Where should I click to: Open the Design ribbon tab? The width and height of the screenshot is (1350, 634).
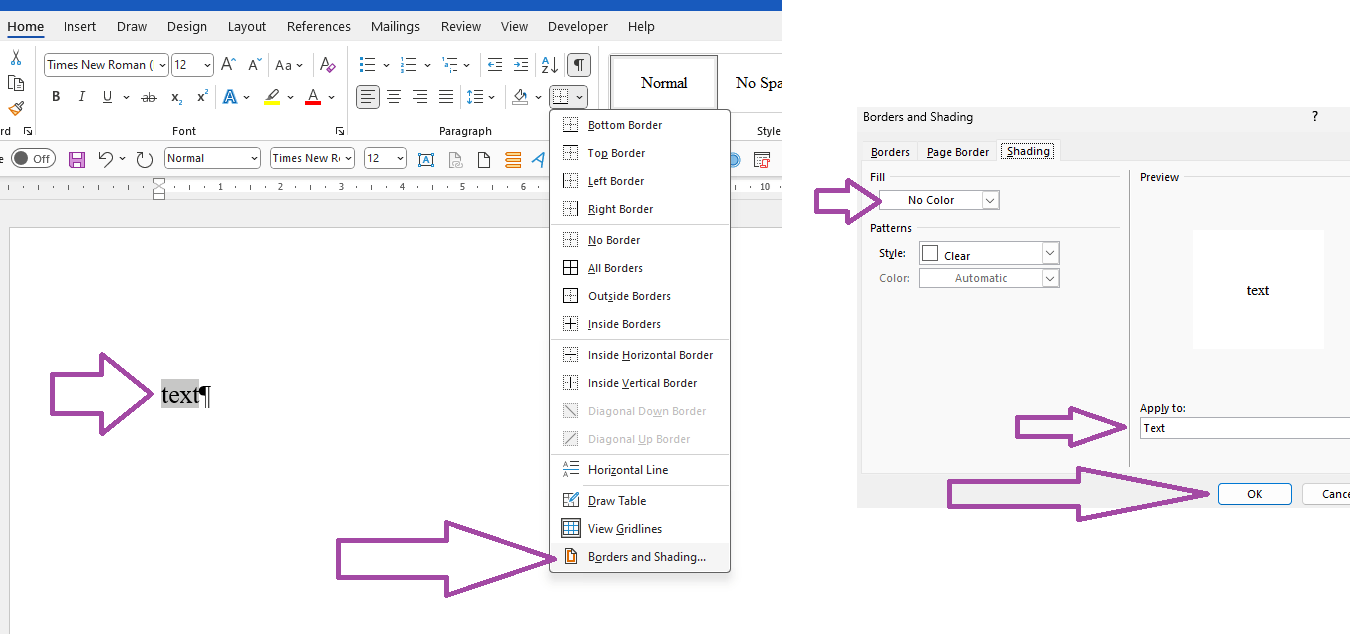[x=187, y=26]
